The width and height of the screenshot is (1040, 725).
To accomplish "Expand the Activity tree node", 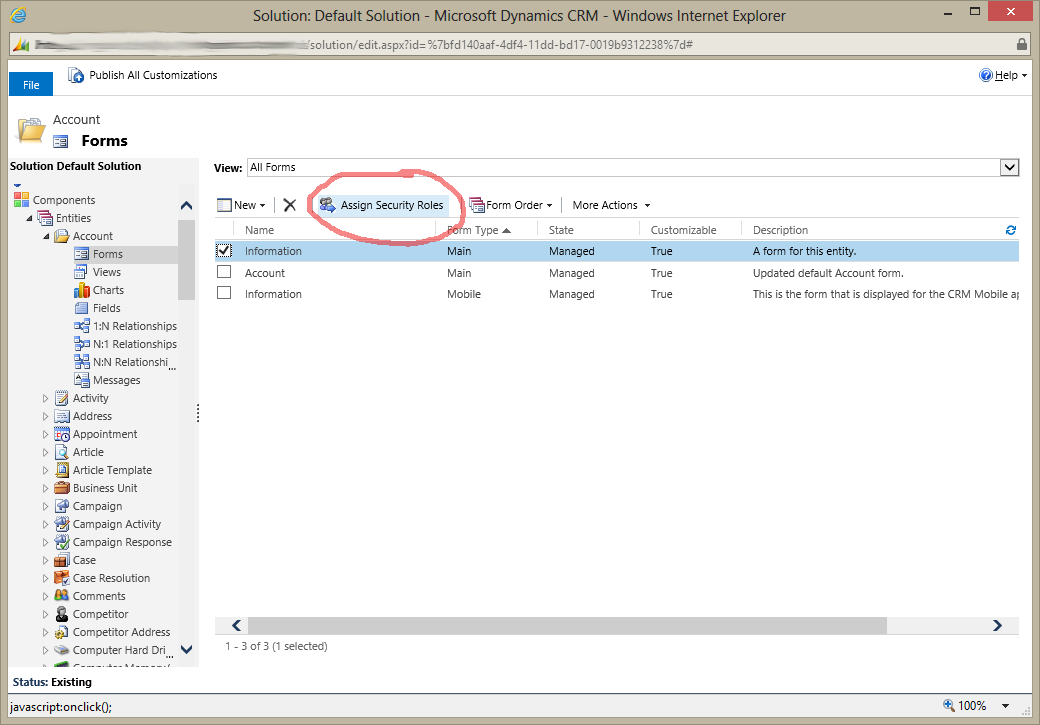I will point(45,398).
